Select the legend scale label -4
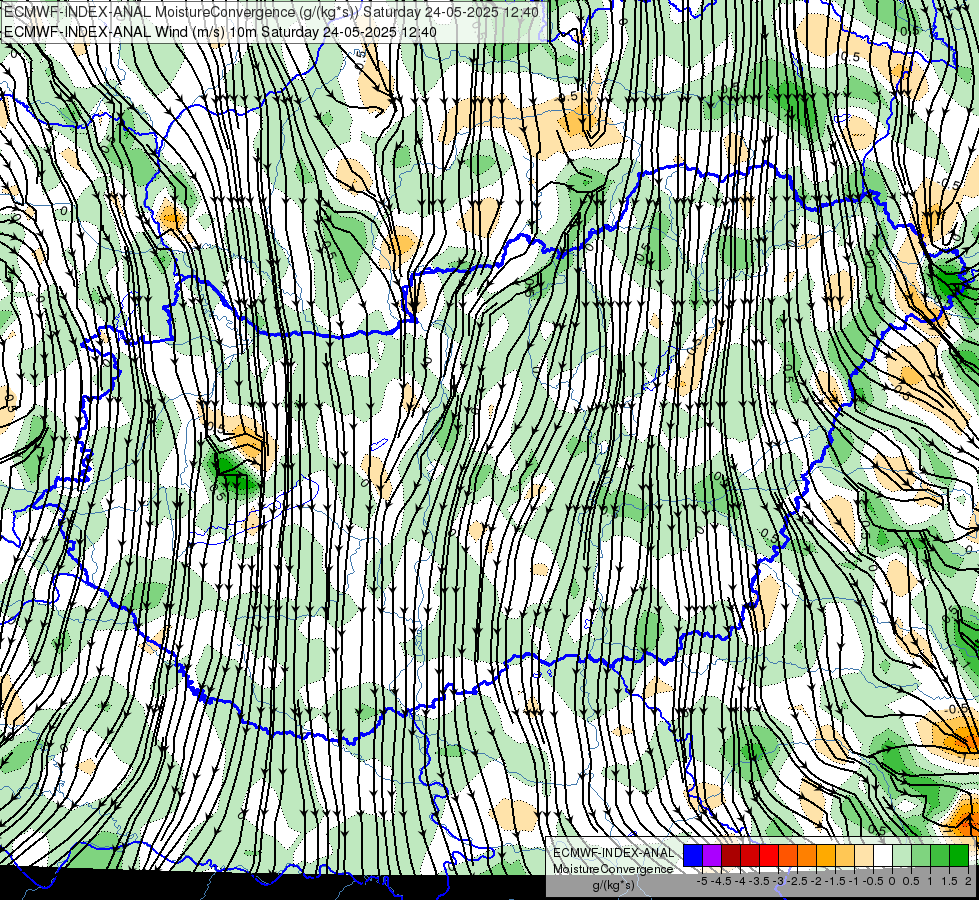This screenshot has width=979, height=900. click(x=740, y=881)
